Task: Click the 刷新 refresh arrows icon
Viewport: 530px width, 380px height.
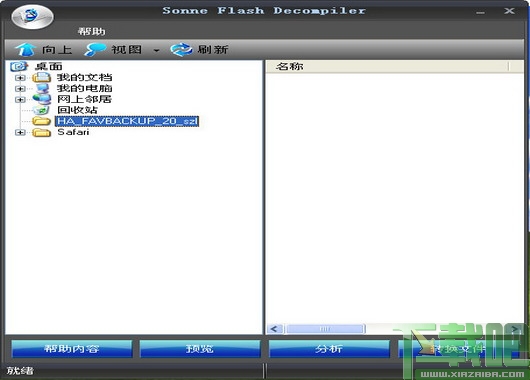Action: click(182, 50)
